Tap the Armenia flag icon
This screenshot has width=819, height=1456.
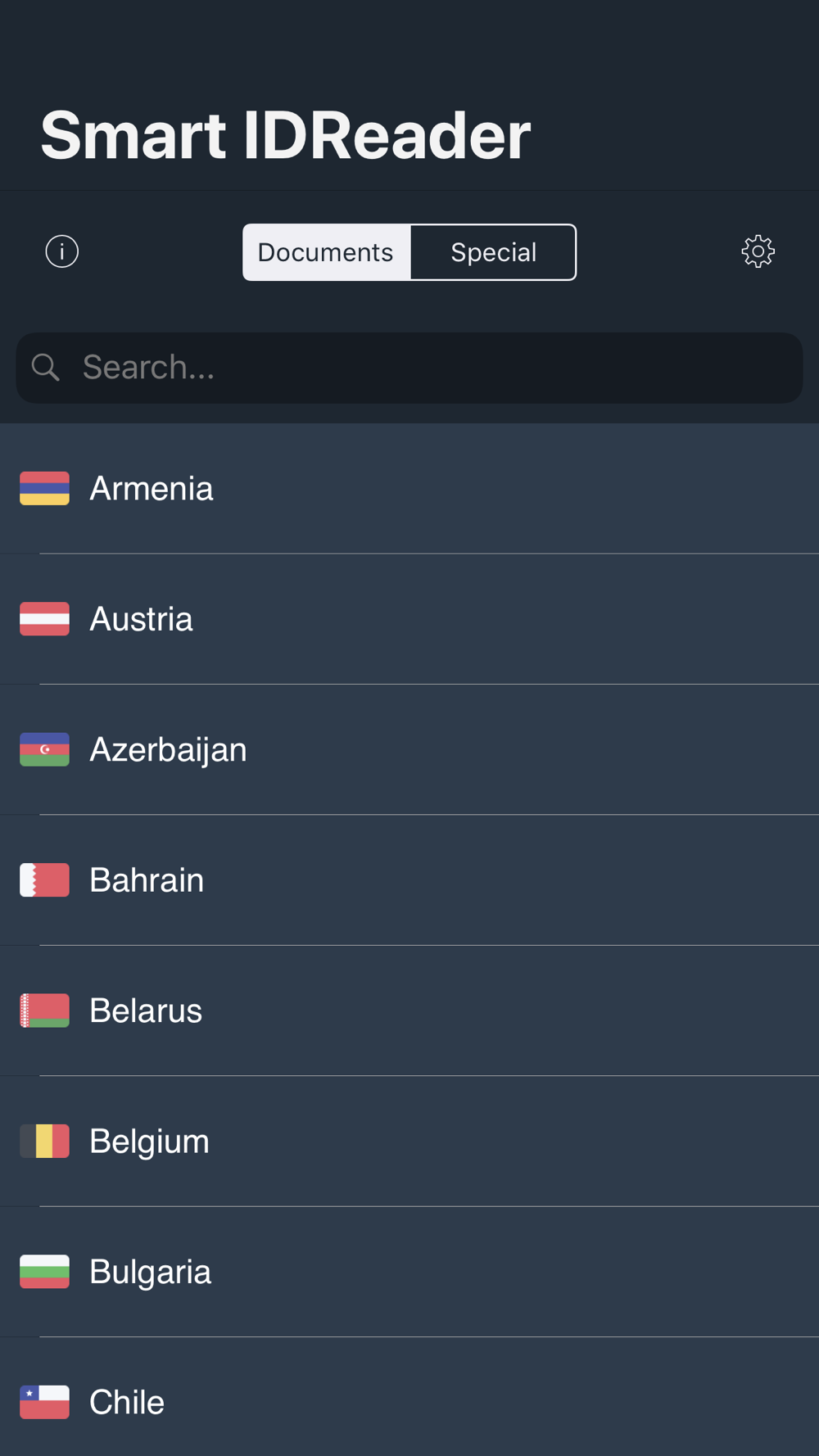(44, 489)
